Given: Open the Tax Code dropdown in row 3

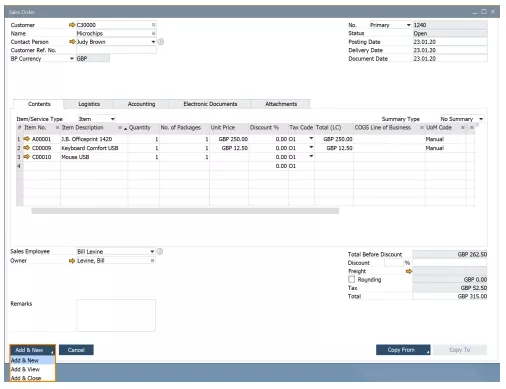Looking at the screenshot, I should tap(311, 156).
